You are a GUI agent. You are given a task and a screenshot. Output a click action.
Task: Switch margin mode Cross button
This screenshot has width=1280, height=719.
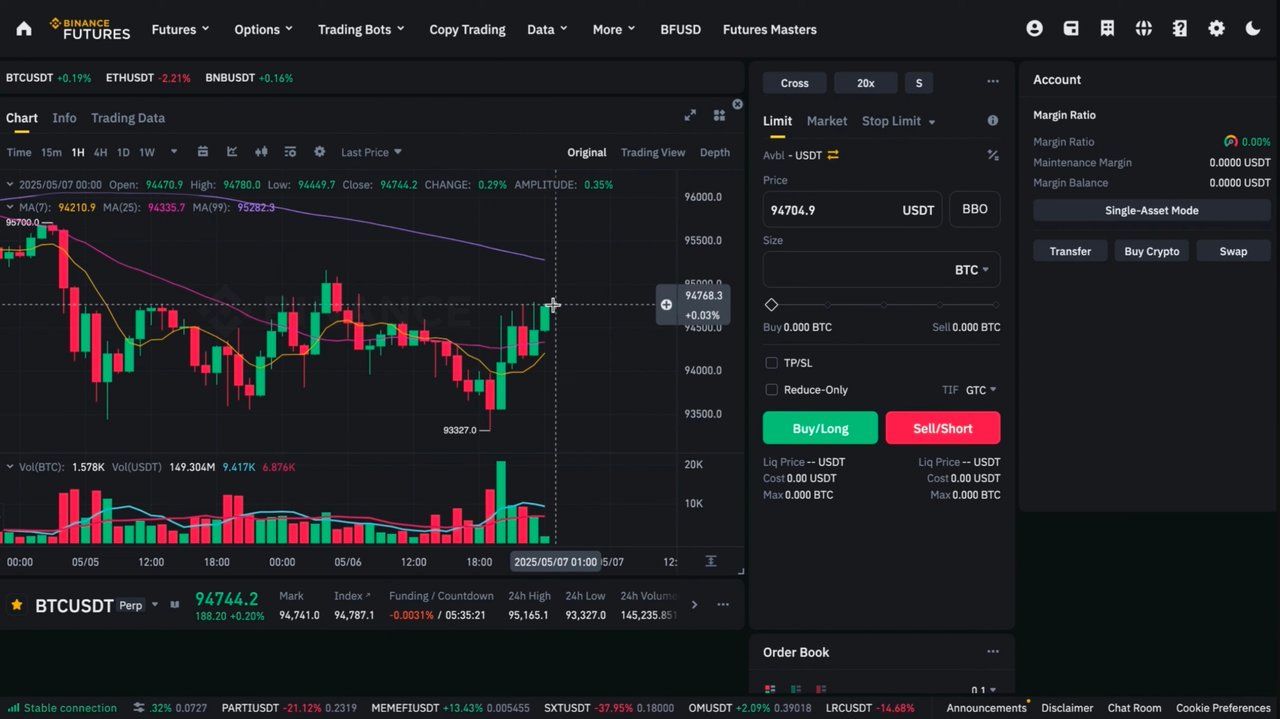click(794, 83)
